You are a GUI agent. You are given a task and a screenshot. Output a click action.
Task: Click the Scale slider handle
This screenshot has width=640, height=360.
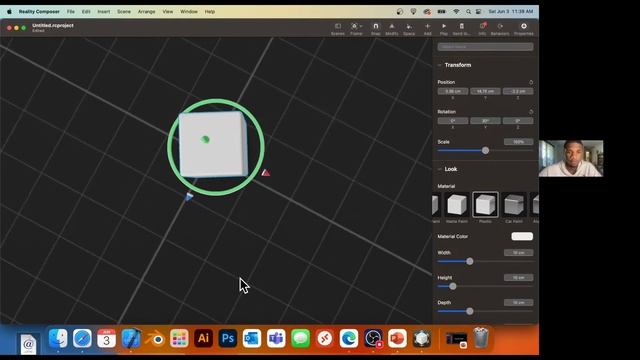[485, 151]
